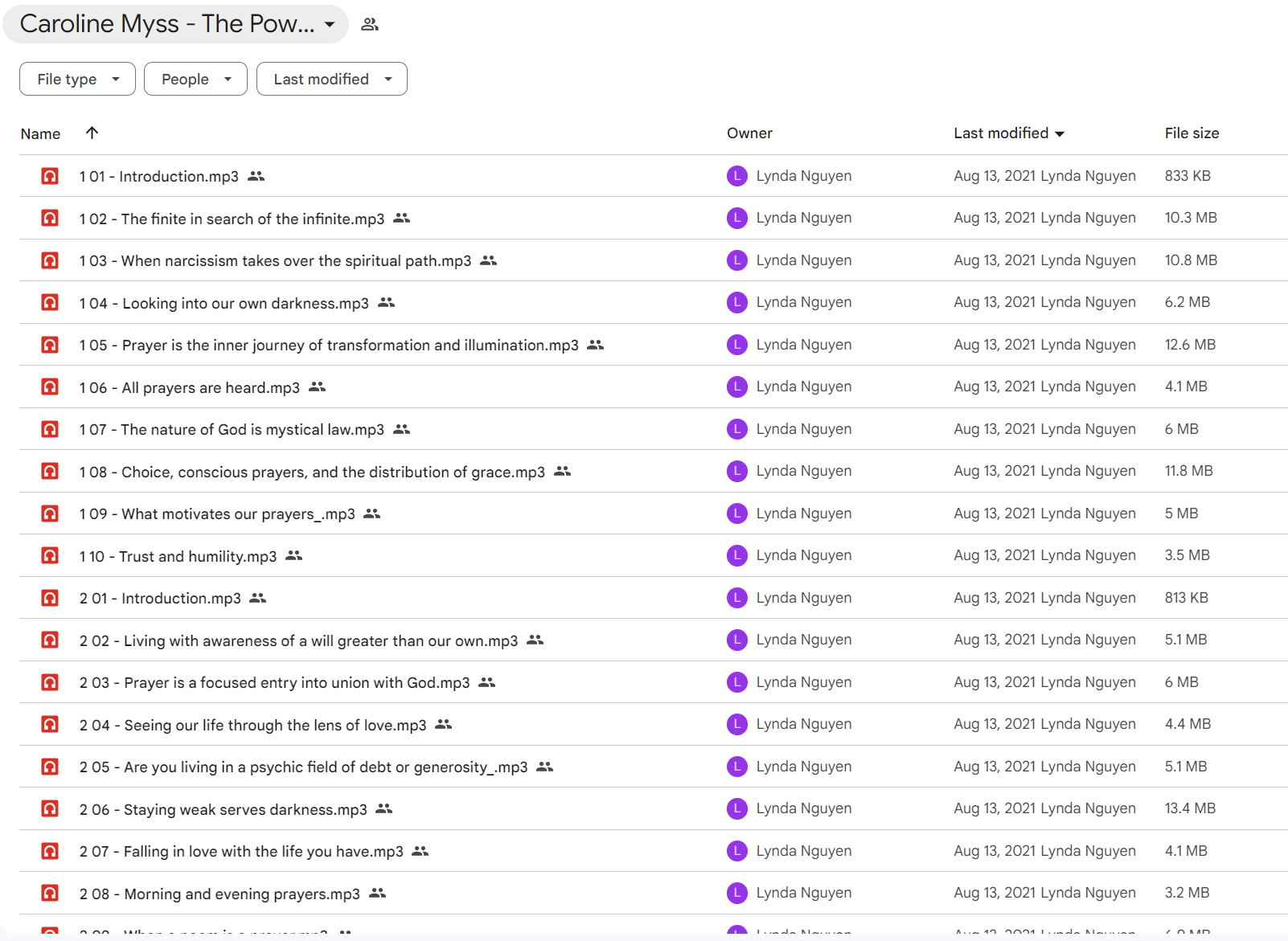Open the People filter dropdown
1288x941 pixels.
click(195, 79)
